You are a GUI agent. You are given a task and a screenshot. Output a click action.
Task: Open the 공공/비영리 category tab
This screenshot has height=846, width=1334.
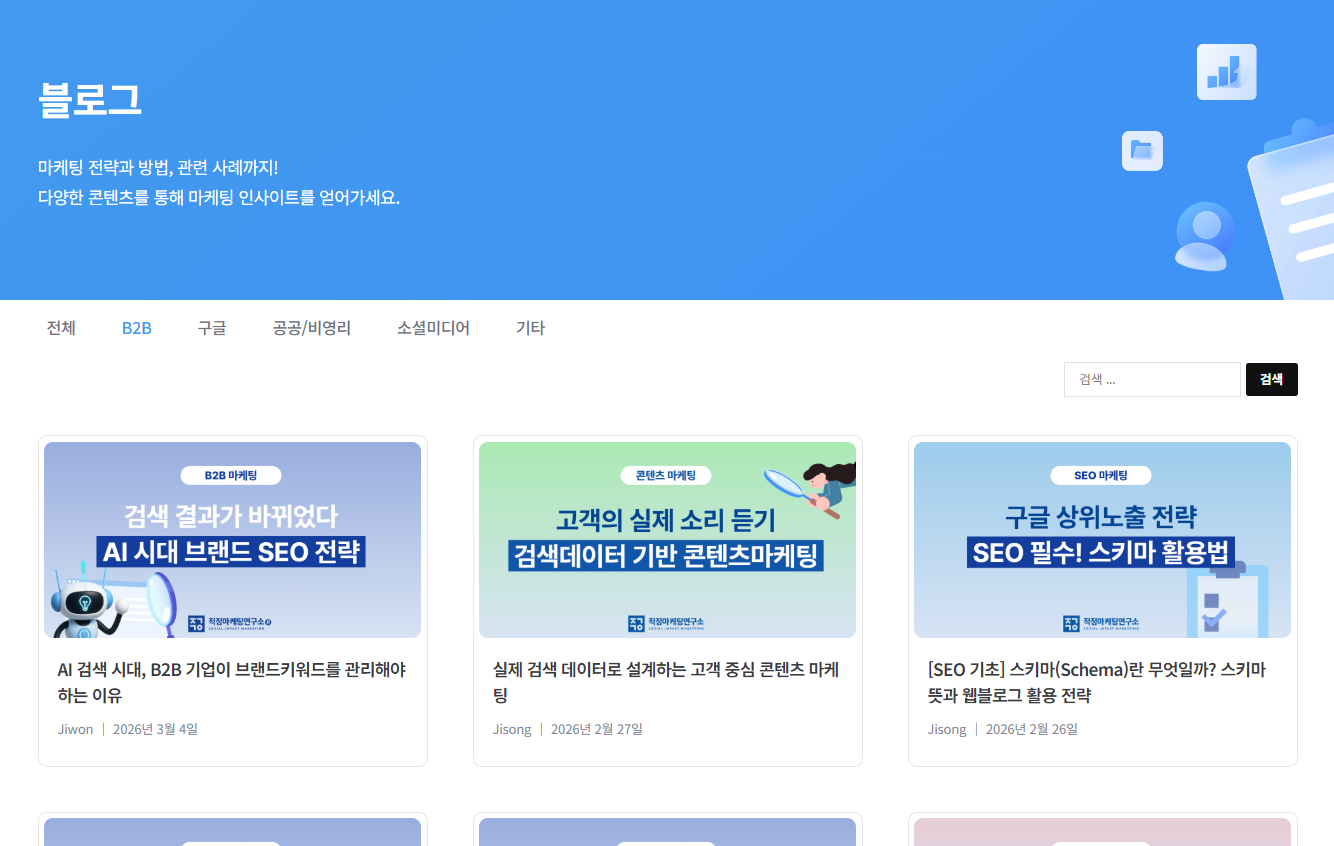(x=312, y=328)
